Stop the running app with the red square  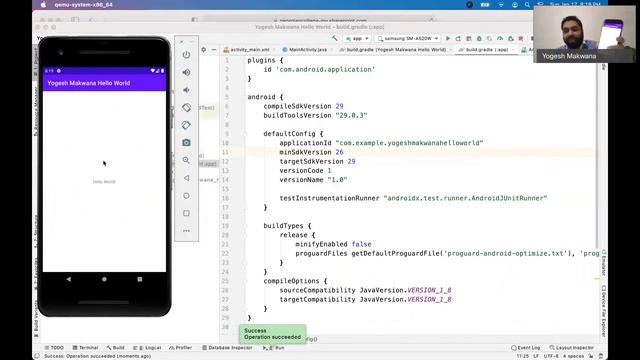click(521, 38)
